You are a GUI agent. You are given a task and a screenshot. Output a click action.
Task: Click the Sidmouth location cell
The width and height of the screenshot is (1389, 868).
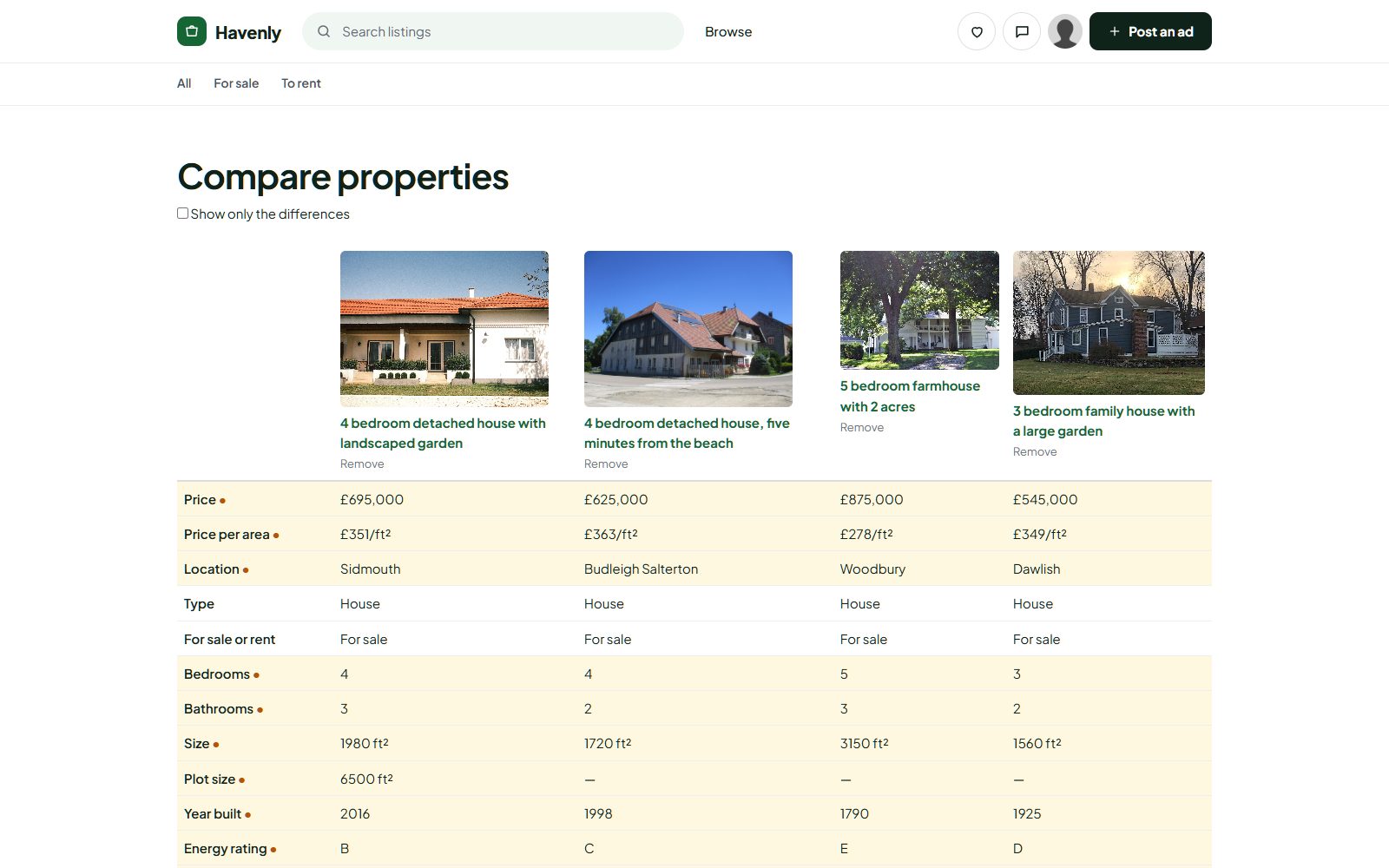click(371, 569)
